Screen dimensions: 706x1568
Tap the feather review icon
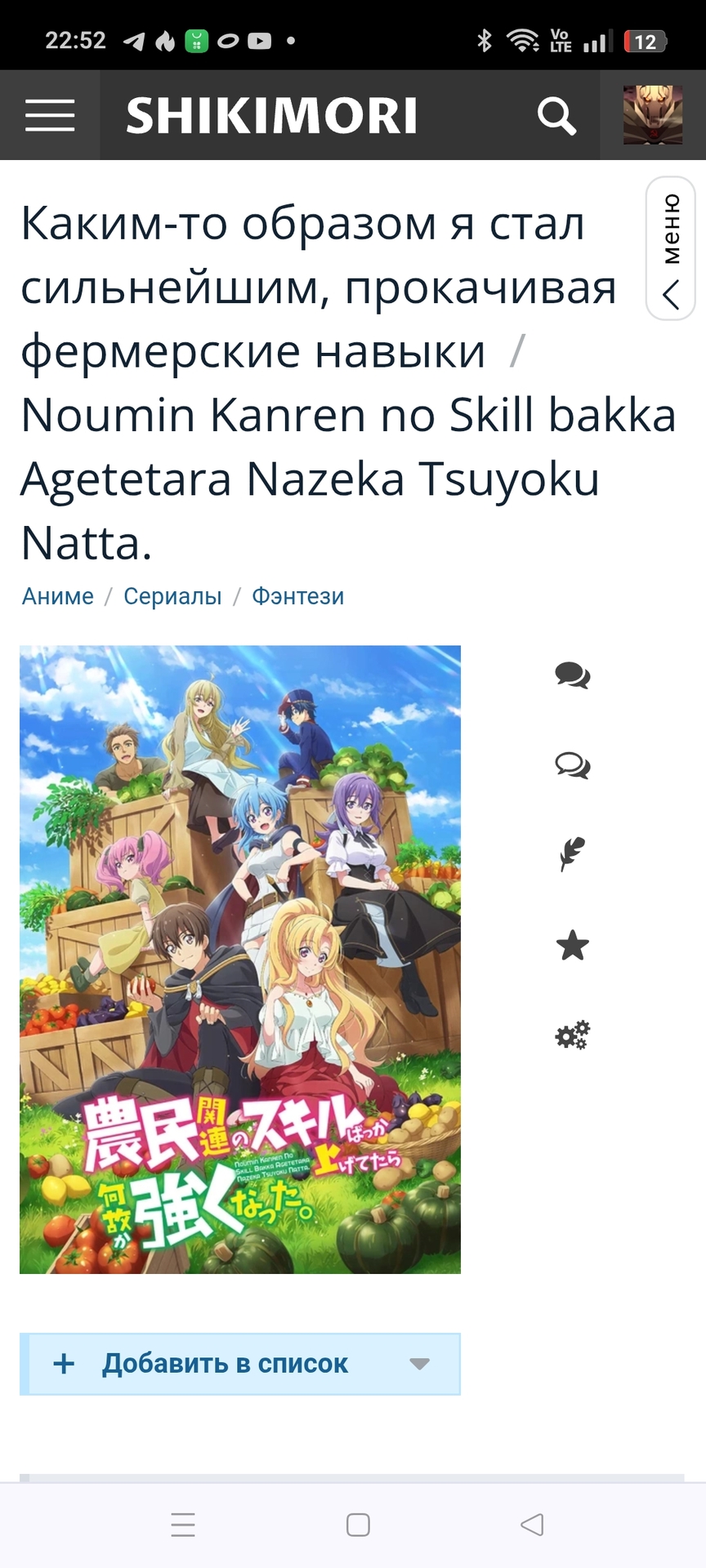[x=572, y=855]
